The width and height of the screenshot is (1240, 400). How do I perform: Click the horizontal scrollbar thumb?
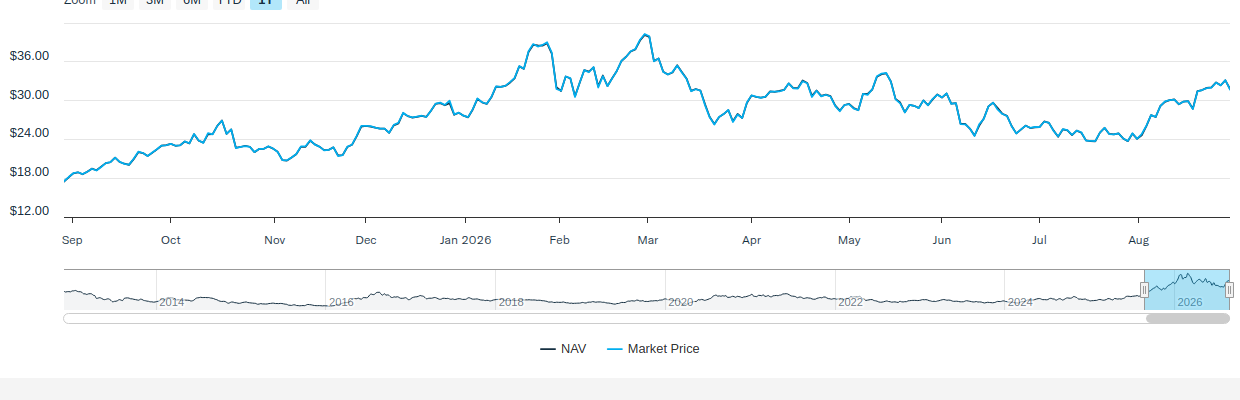click(x=1187, y=318)
